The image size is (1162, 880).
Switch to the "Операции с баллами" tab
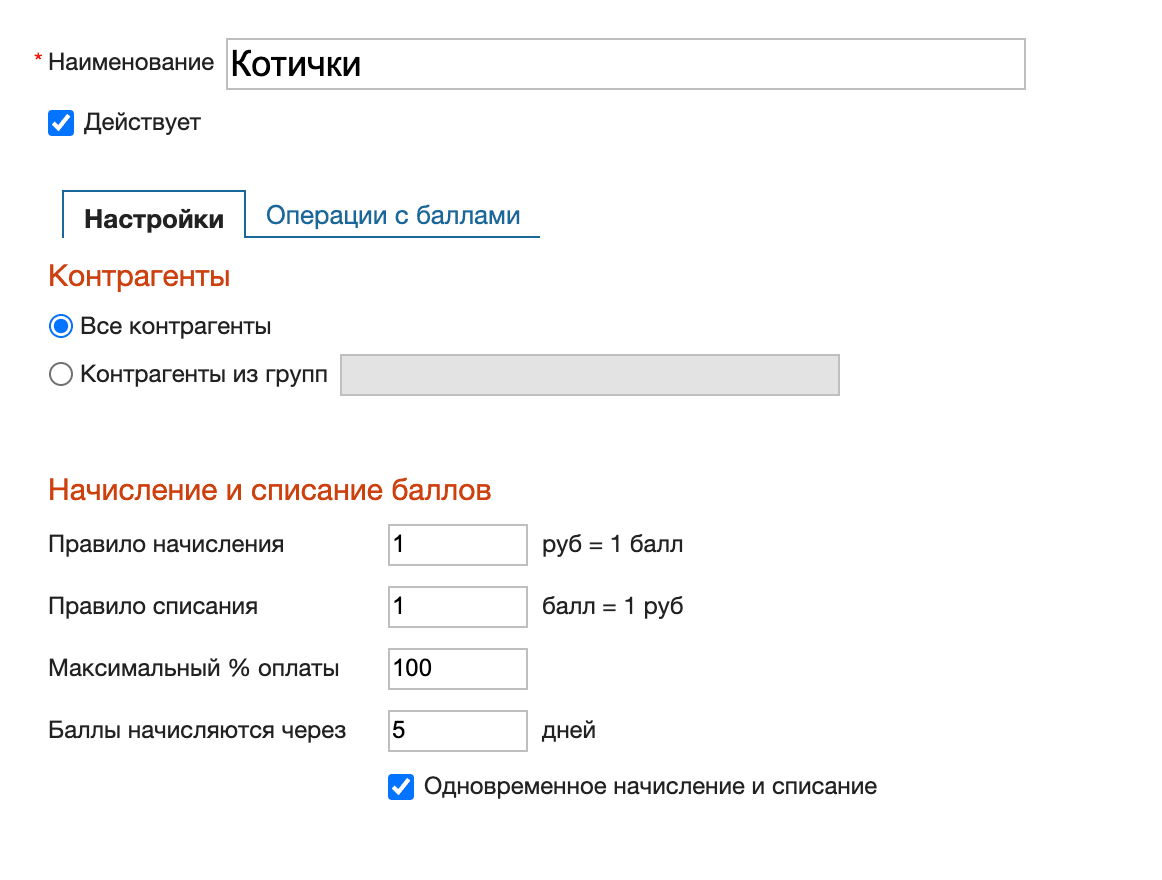point(392,214)
